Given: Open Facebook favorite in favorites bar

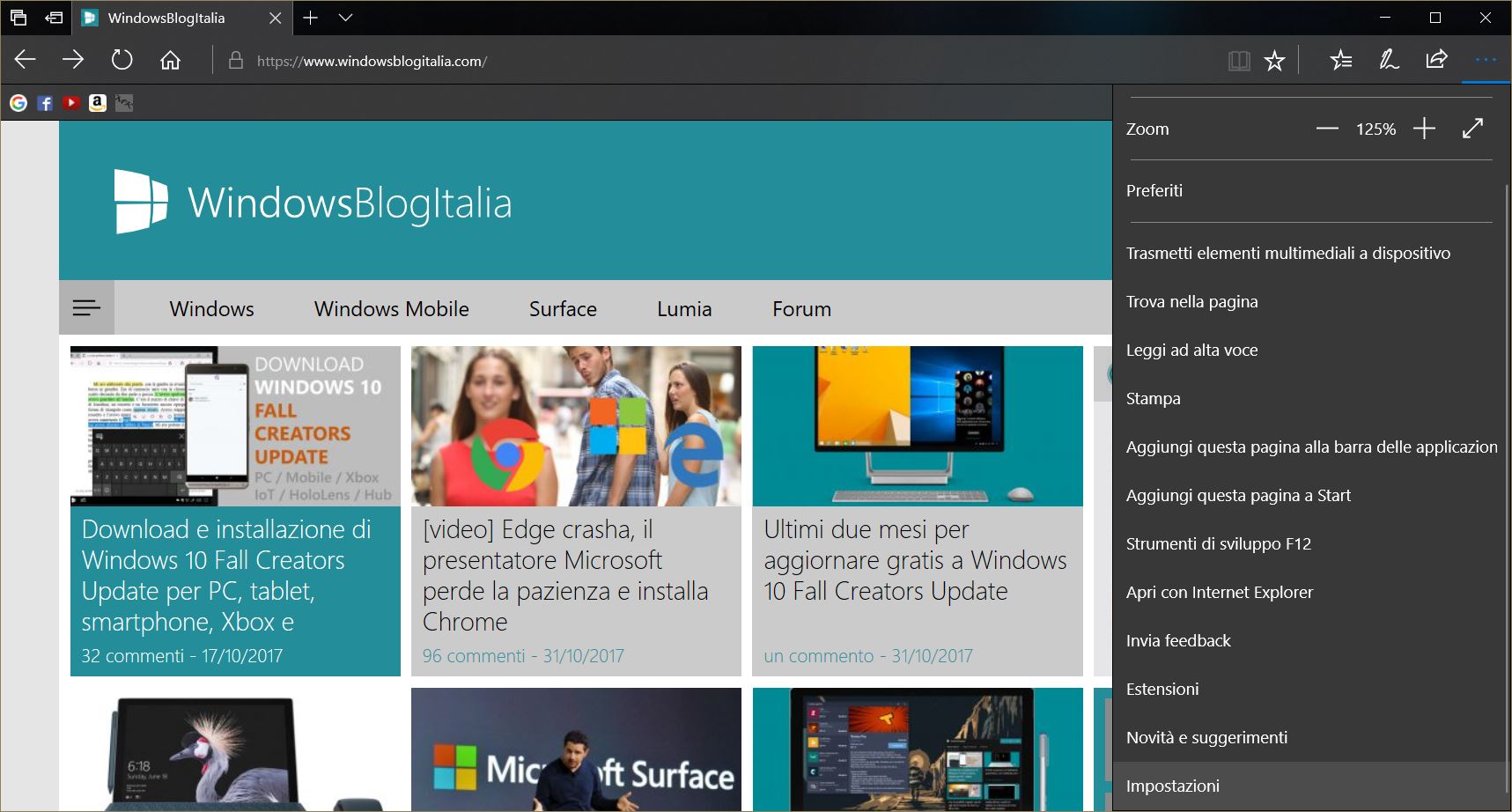Looking at the screenshot, I should pyautogui.click(x=45, y=103).
